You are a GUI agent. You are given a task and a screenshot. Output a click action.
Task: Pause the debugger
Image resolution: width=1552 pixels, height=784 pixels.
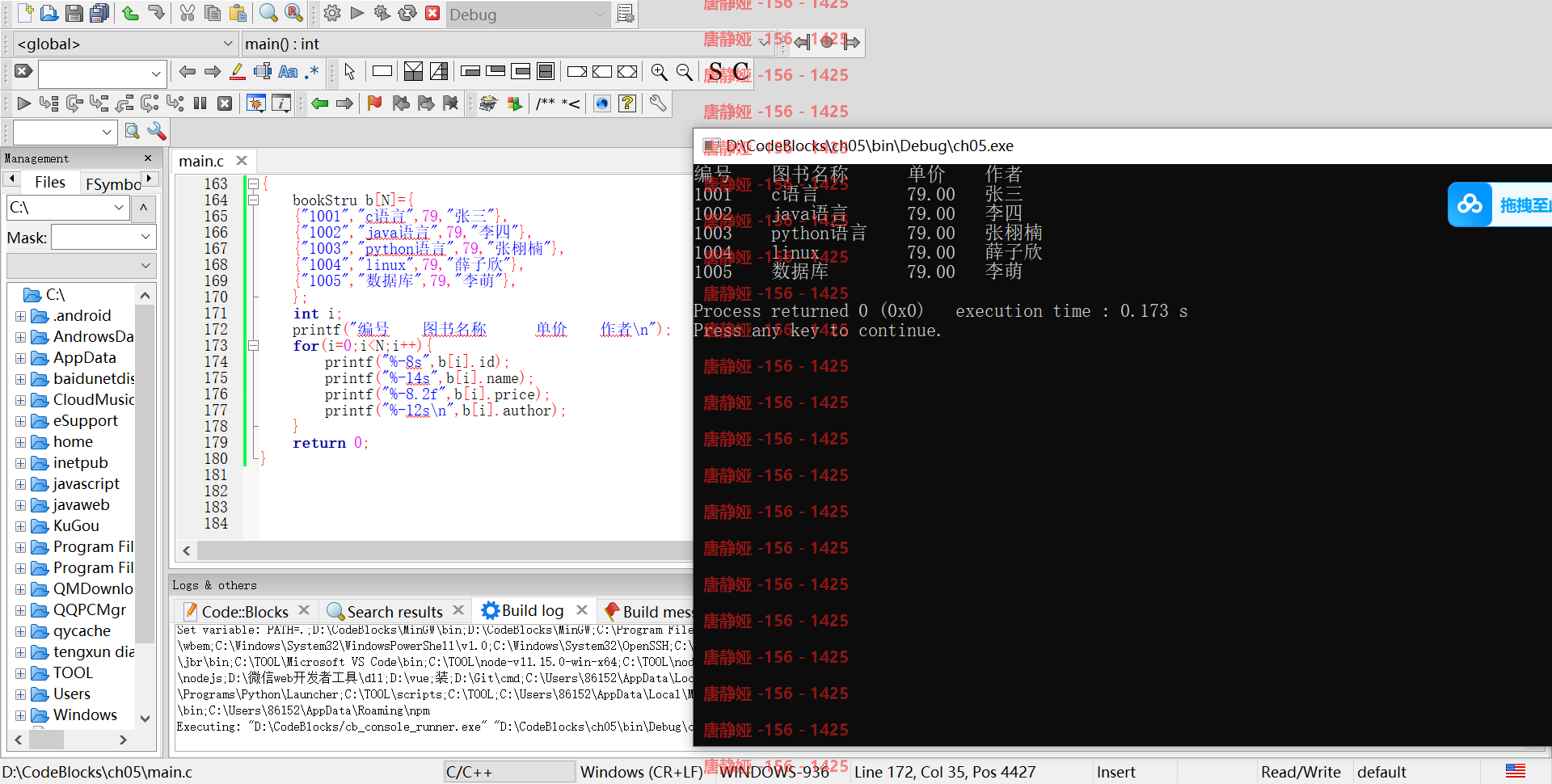[x=200, y=103]
